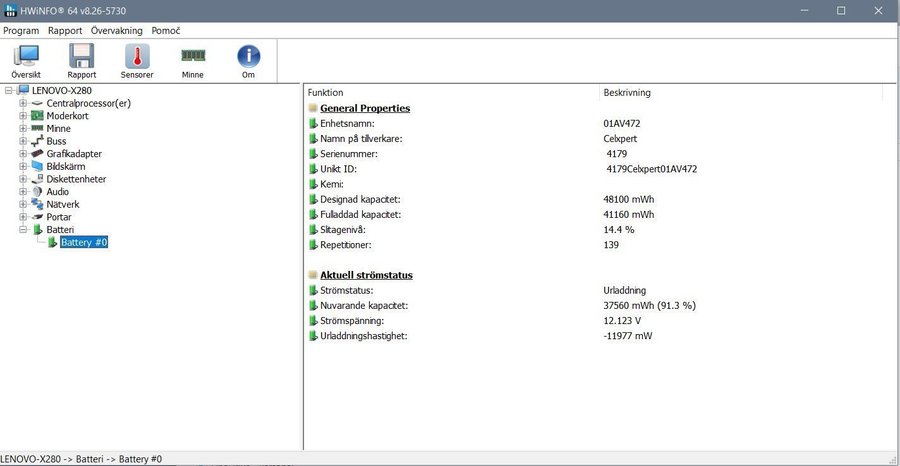
Task: Click the Beskrivning column header
Action: (x=627, y=92)
